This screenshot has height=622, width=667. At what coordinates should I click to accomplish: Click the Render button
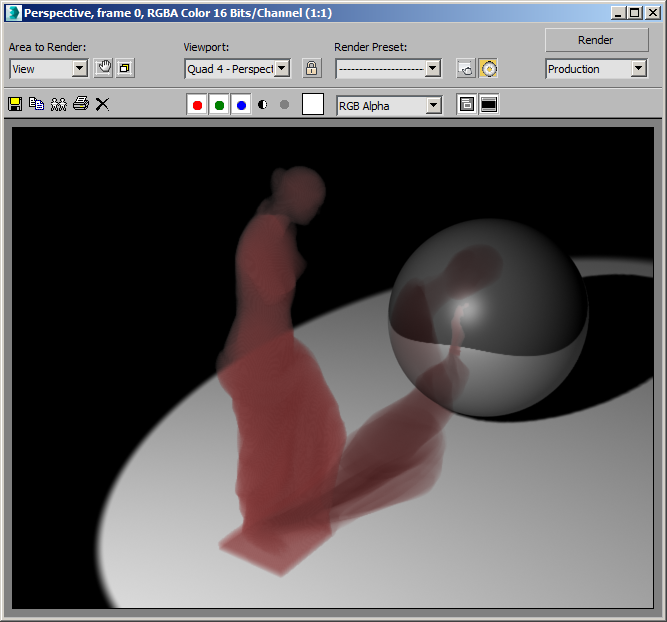pyautogui.click(x=596, y=40)
